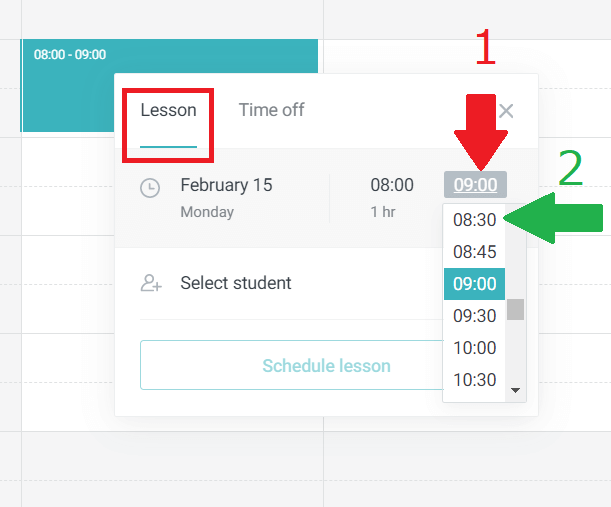The height and width of the screenshot is (507, 611).
Task: Pick the highlighted 09:00 option in list
Action: tap(474, 284)
